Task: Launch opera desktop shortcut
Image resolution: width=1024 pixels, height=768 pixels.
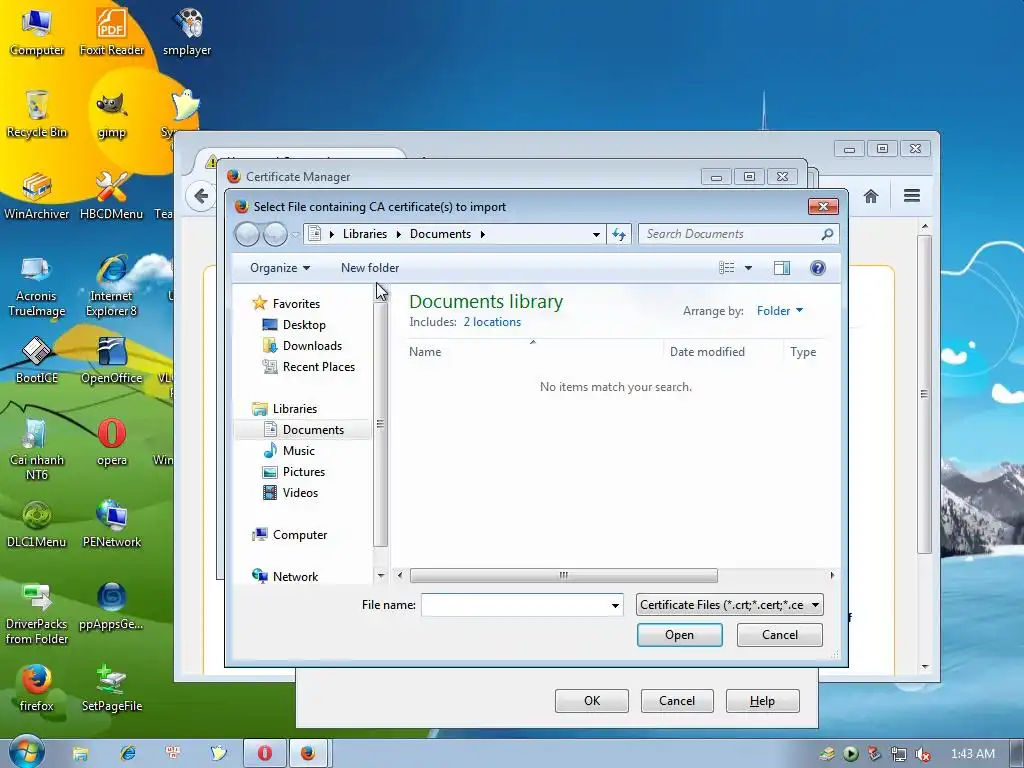Action: [x=112, y=442]
